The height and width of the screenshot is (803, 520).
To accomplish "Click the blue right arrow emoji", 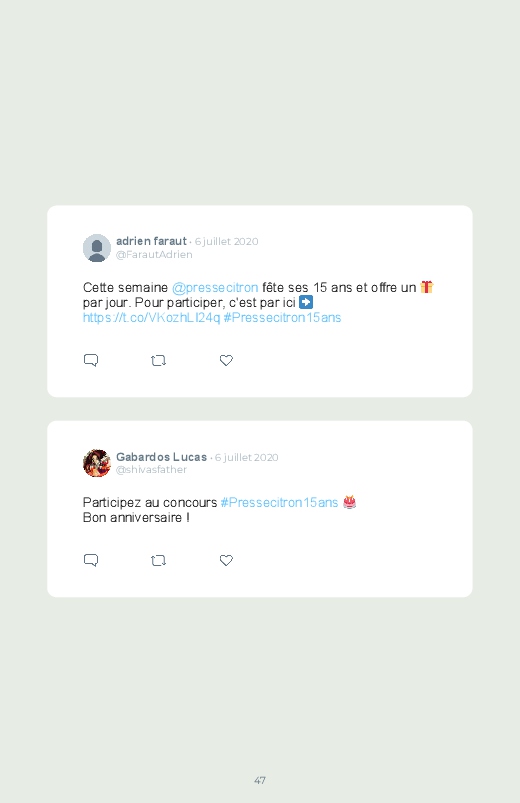I will 306,302.
